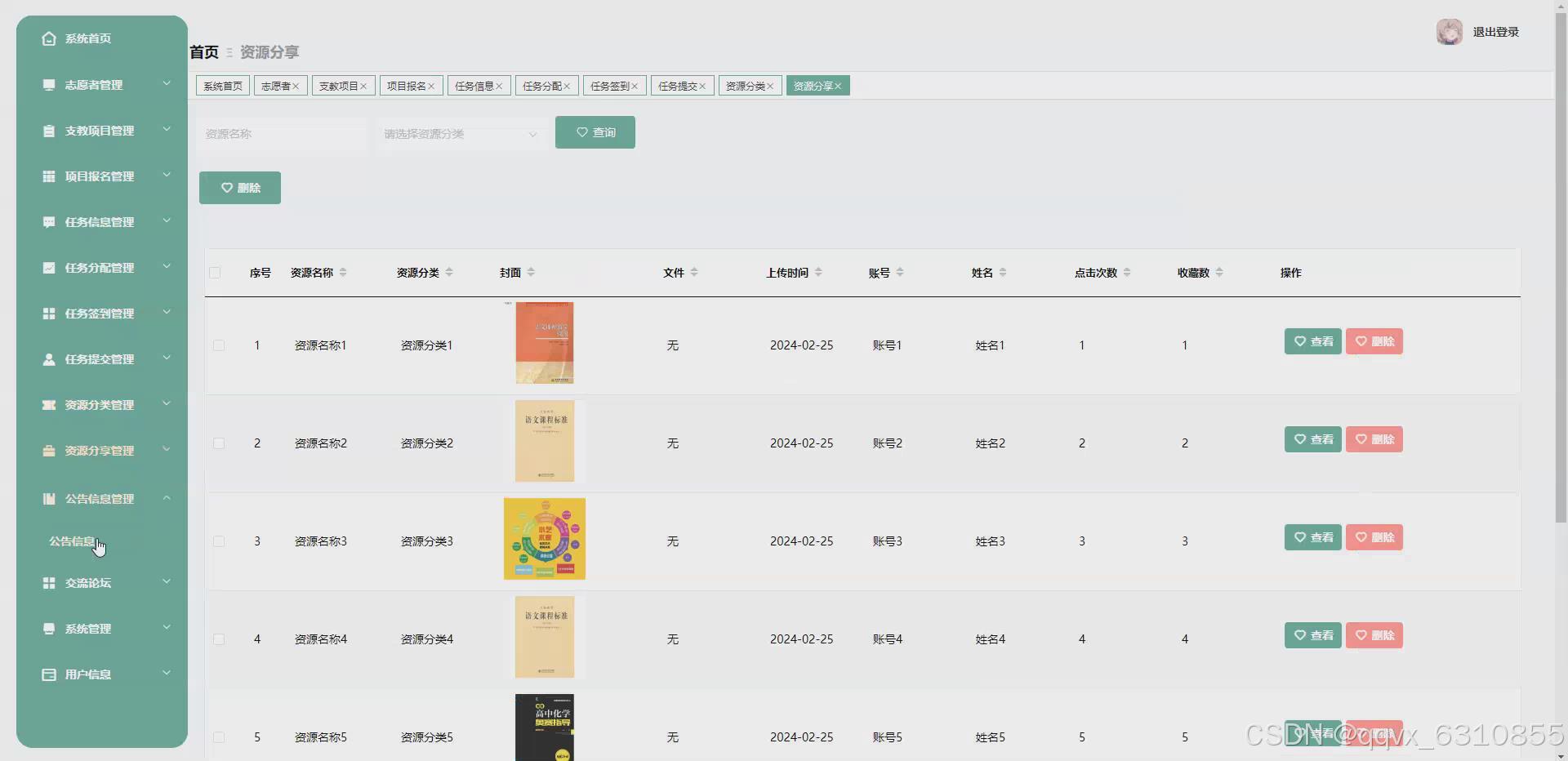Toggle the select-all header checkbox
The height and width of the screenshot is (761, 1568).
pos(215,273)
